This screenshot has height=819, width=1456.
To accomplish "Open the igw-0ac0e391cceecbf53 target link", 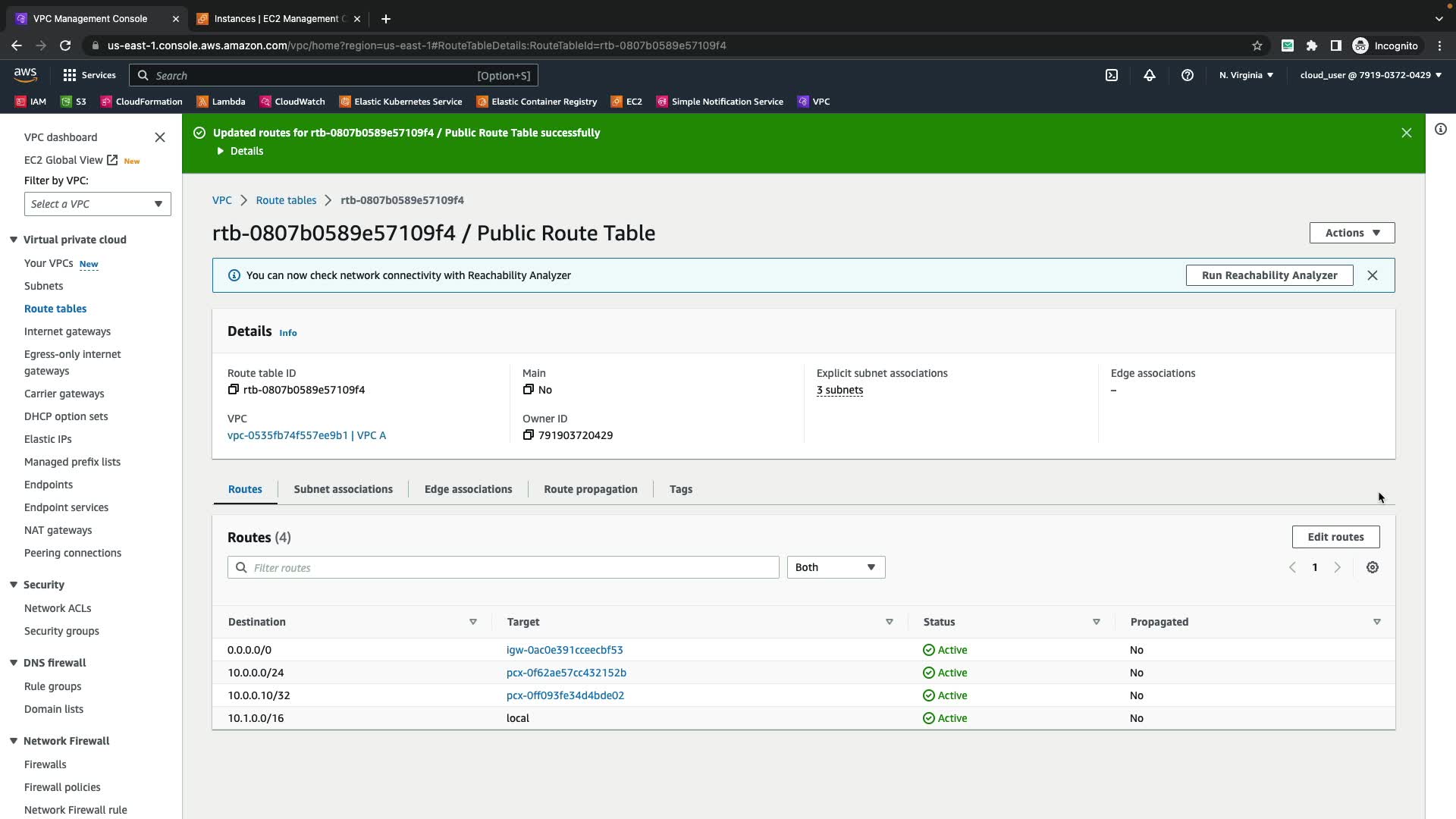I will tap(564, 650).
